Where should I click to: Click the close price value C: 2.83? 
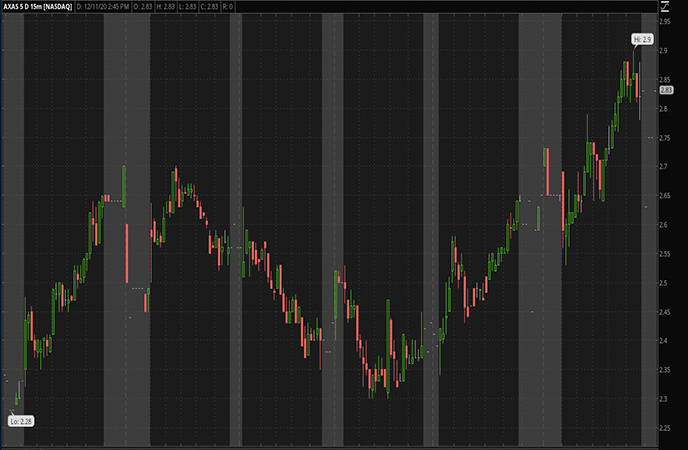(x=209, y=7)
